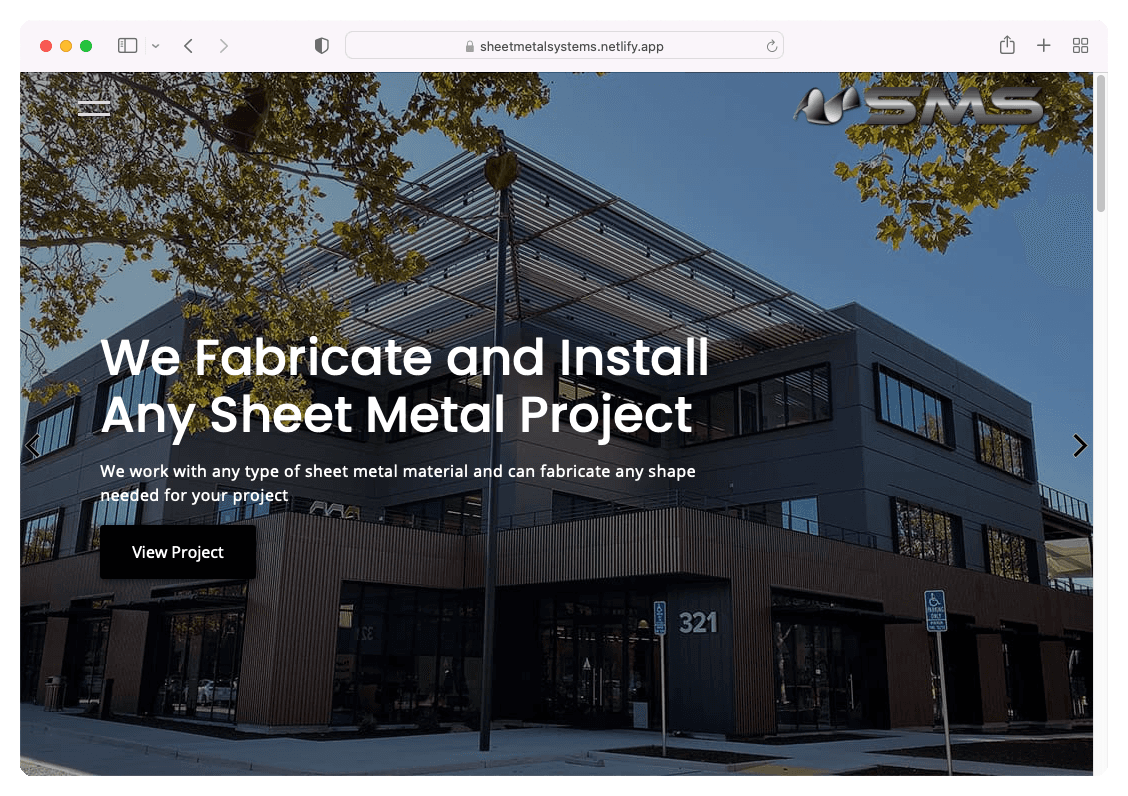This screenshot has width=1128, height=796.
Task: Reload the current page
Action: pyautogui.click(x=771, y=46)
